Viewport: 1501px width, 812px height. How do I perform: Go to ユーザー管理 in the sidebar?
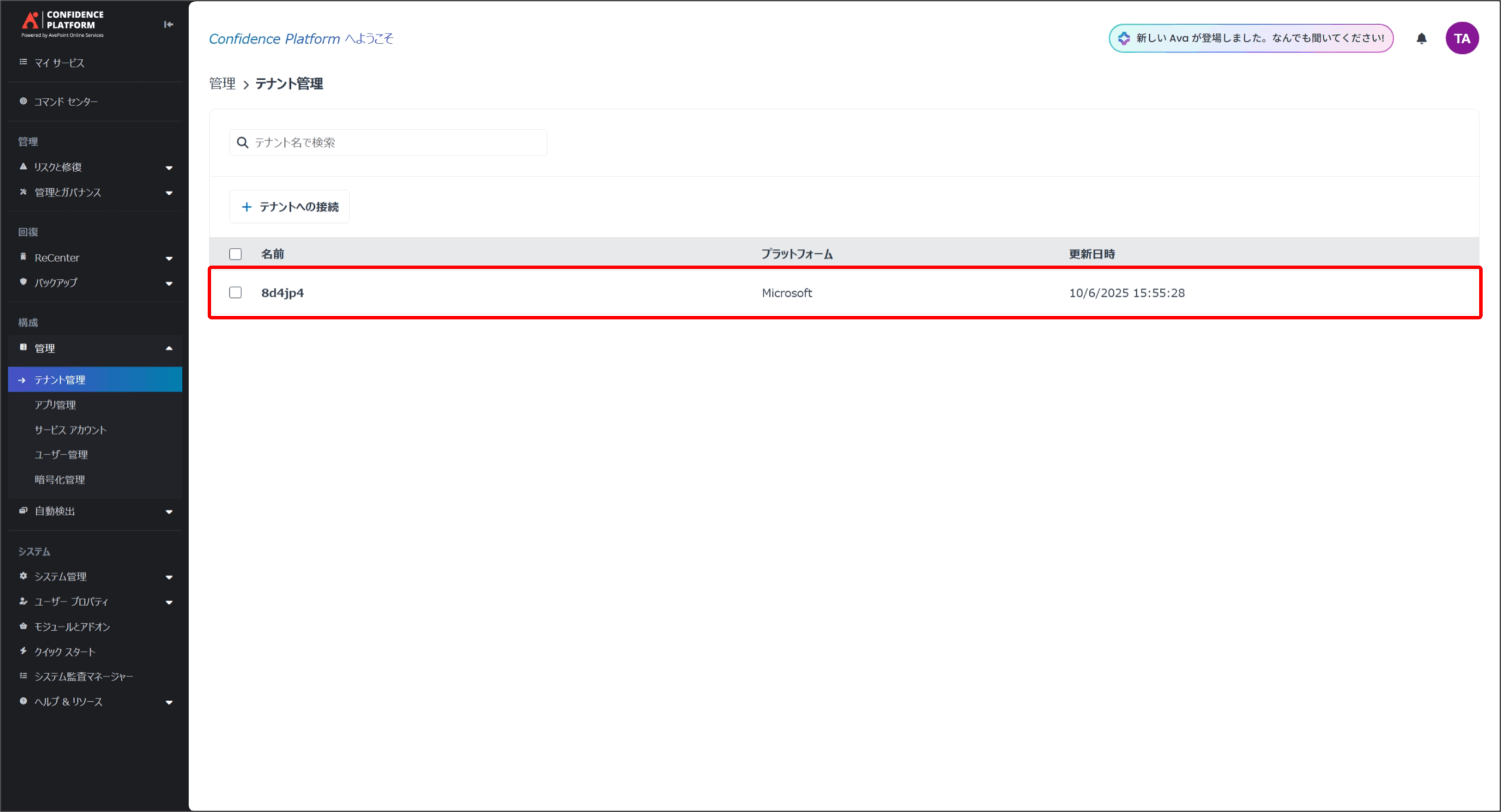[x=61, y=455]
